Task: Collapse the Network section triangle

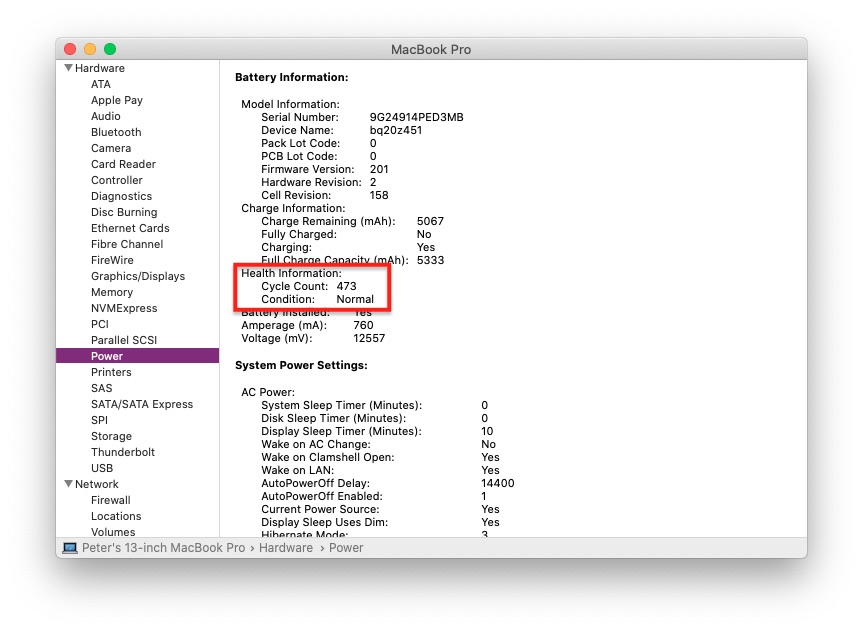Action: 68,484
